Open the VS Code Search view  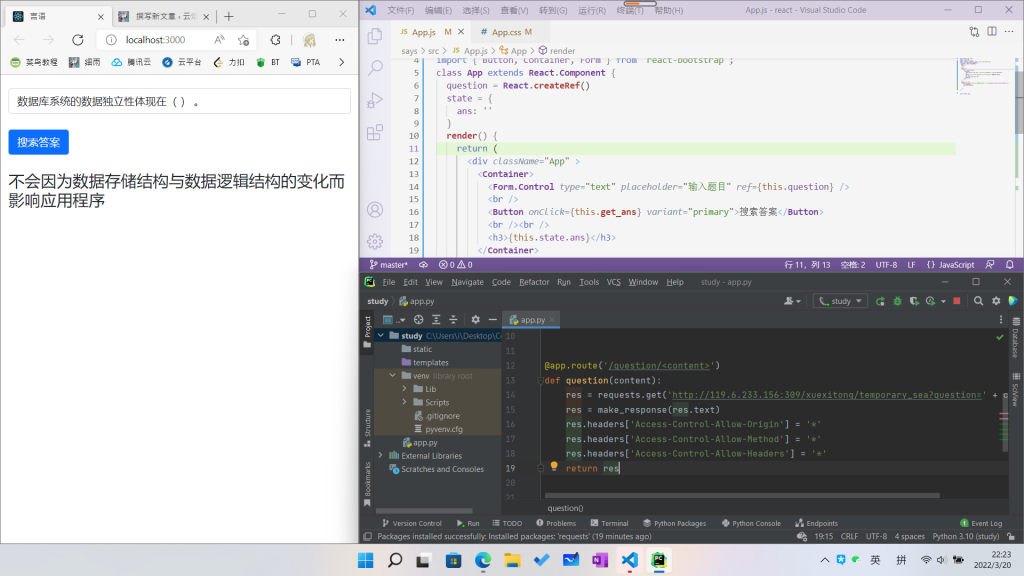click(375, 68)
